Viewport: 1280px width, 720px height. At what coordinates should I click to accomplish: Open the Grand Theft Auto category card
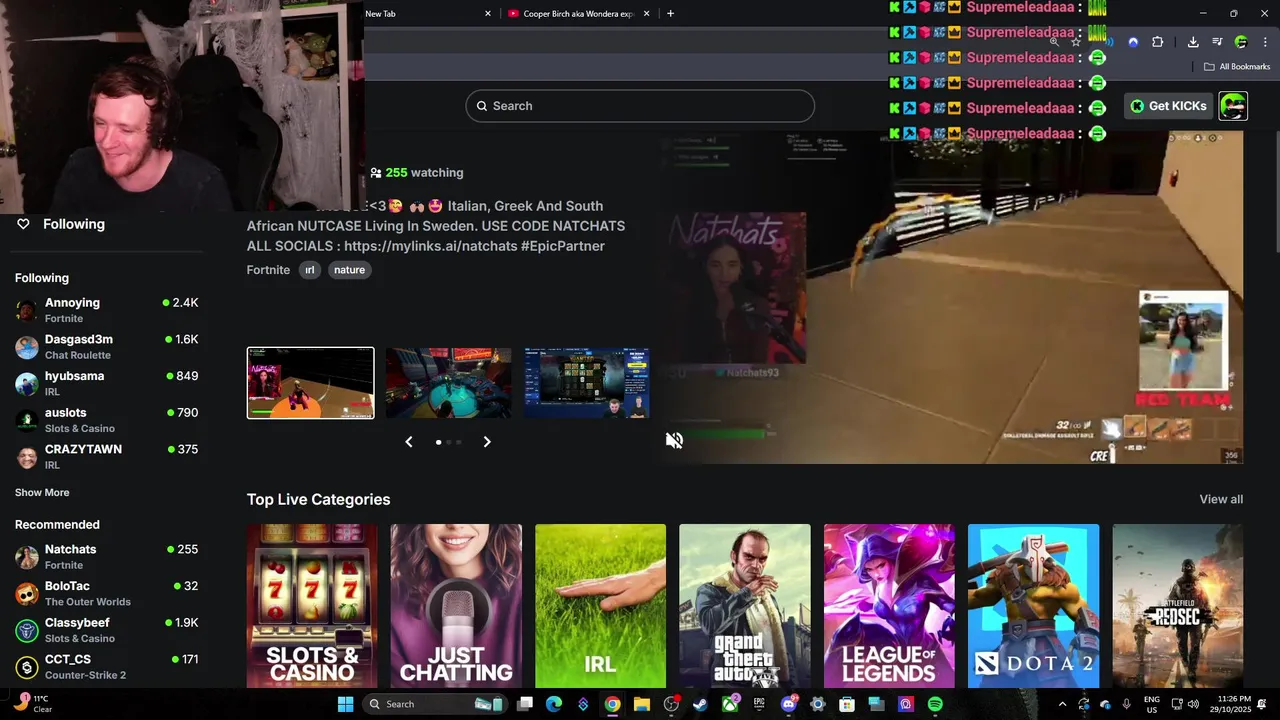click(x=745, y=606)
